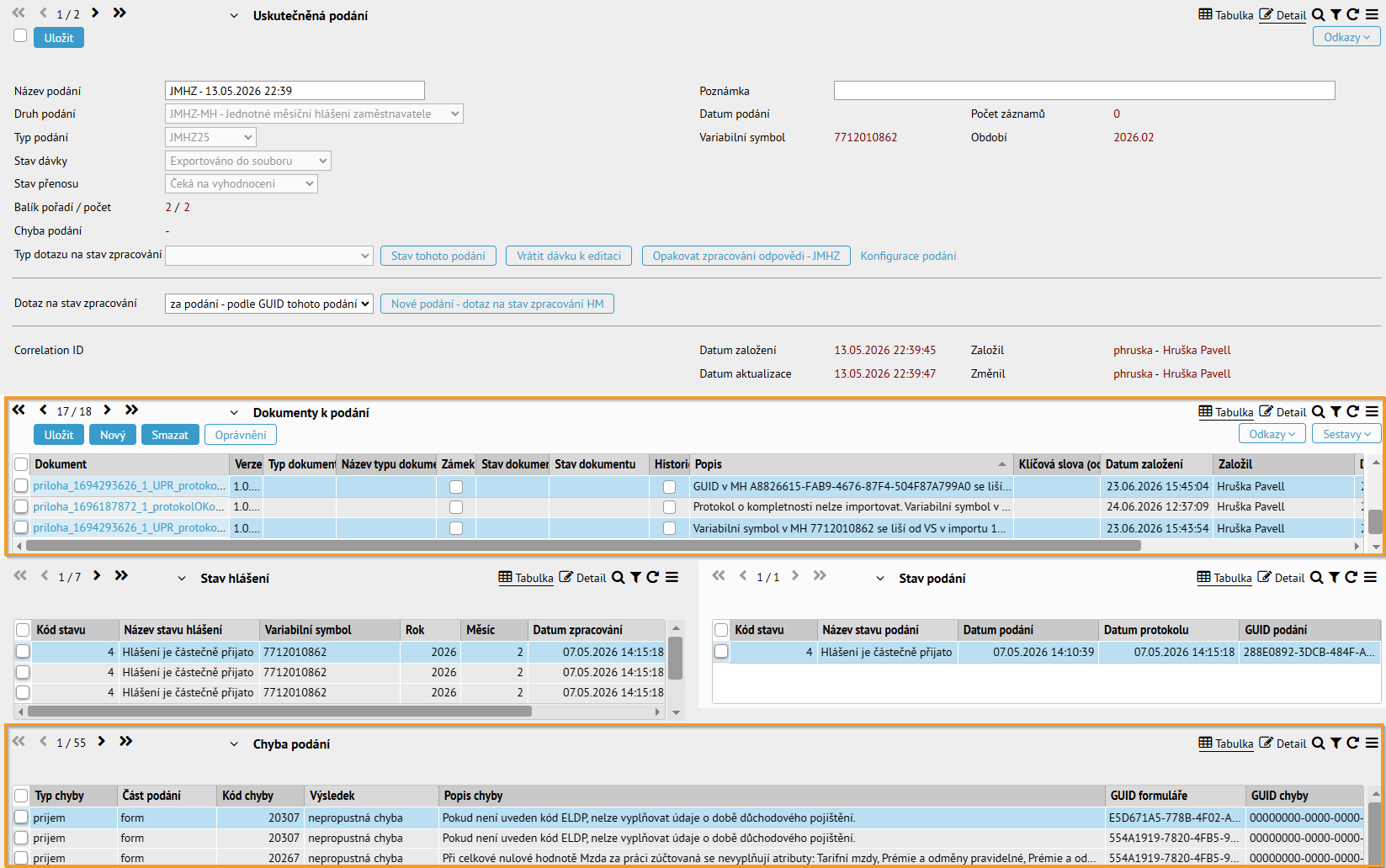Jump to last page in Chyba podání
This screenshot has height=868, width=1386.
click(x=125, y=742)
